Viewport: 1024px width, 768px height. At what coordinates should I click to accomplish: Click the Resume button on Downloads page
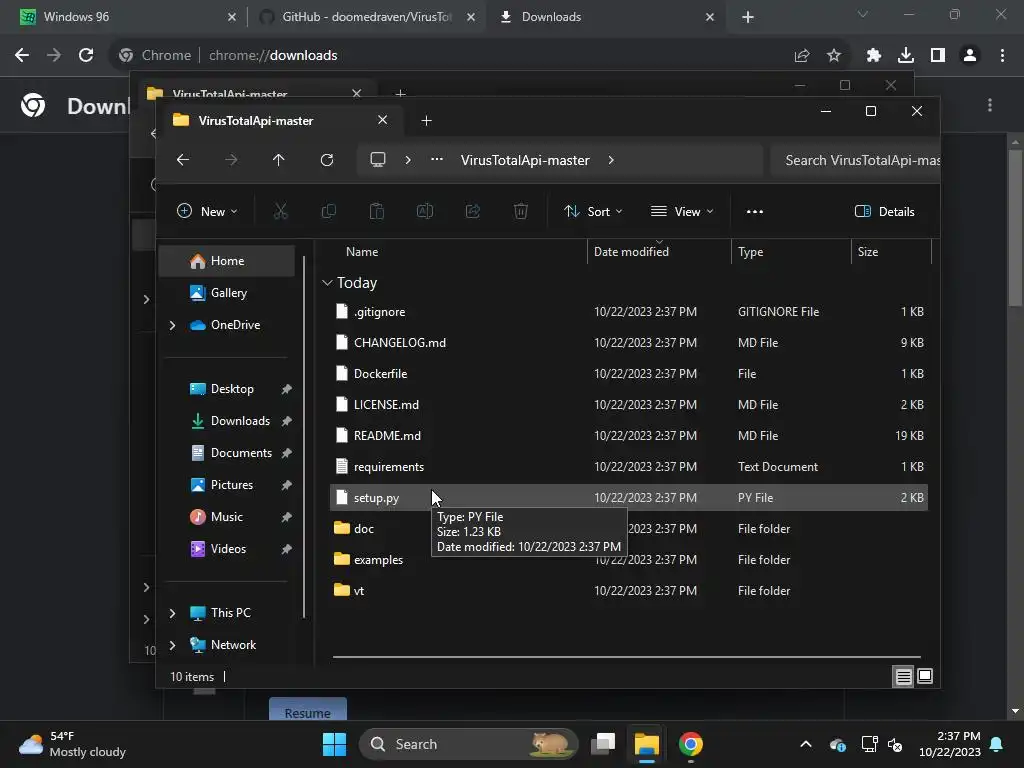[x=308, y=711]
